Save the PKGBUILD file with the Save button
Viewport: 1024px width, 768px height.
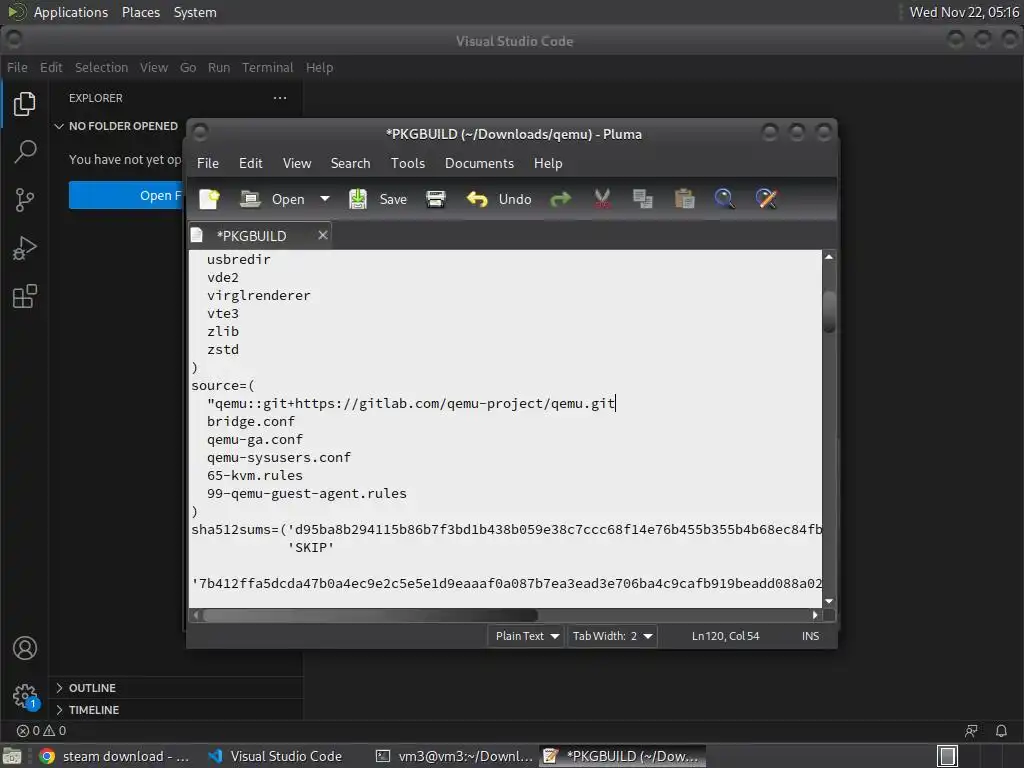coord(378,199)
